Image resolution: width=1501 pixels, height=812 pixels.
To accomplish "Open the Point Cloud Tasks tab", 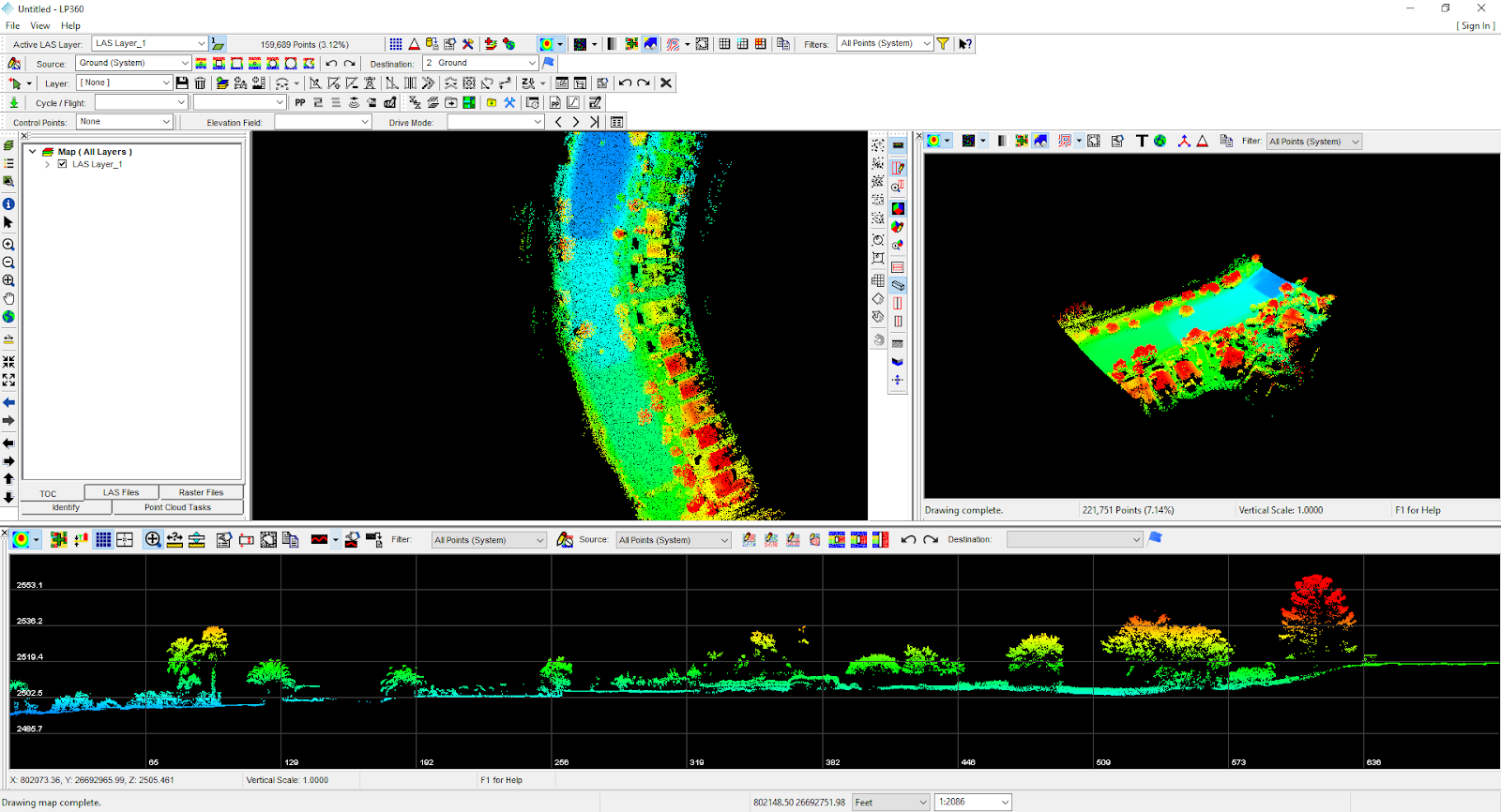I will (x=177, y=507).
